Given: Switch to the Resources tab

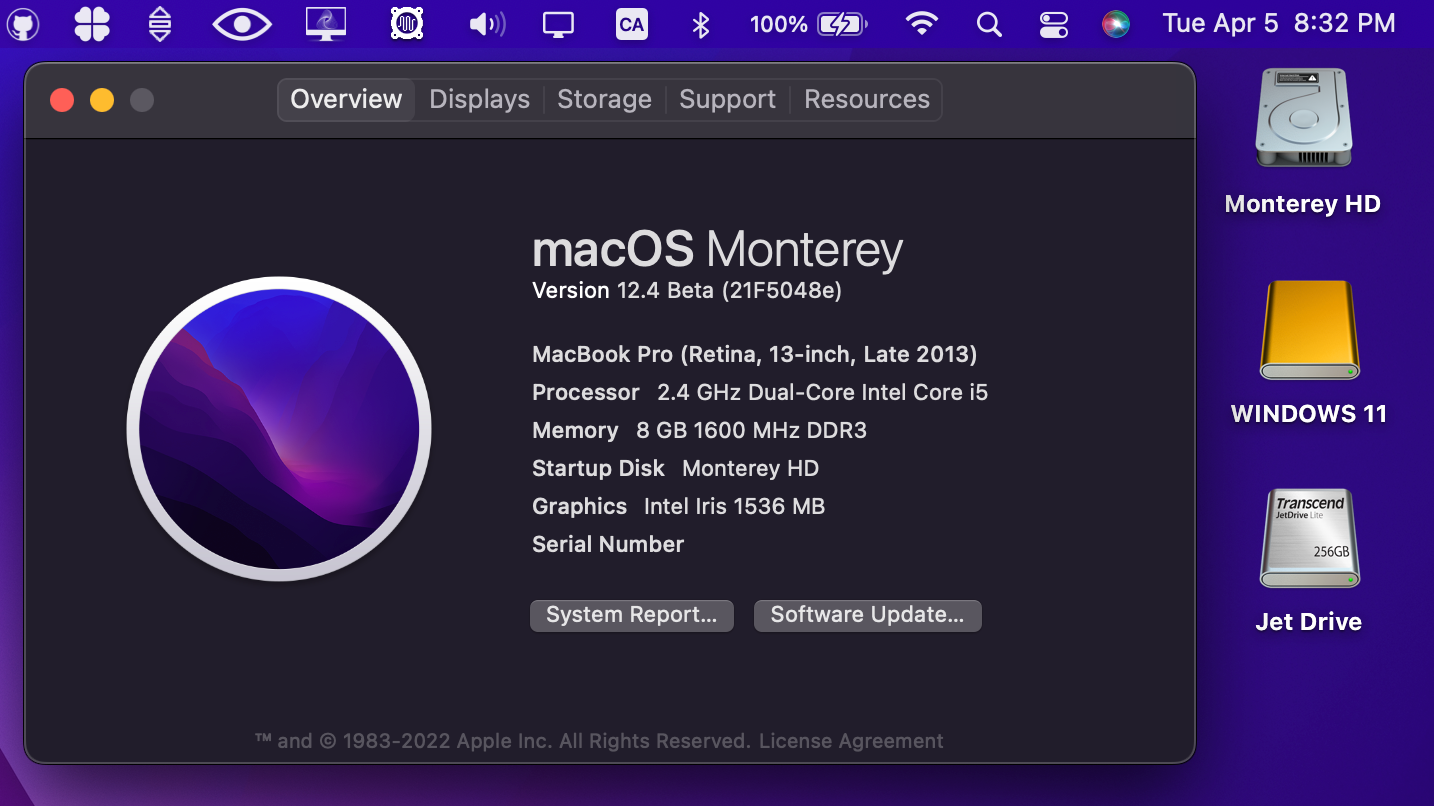Looking at the screenshot, I should (867, 100).
